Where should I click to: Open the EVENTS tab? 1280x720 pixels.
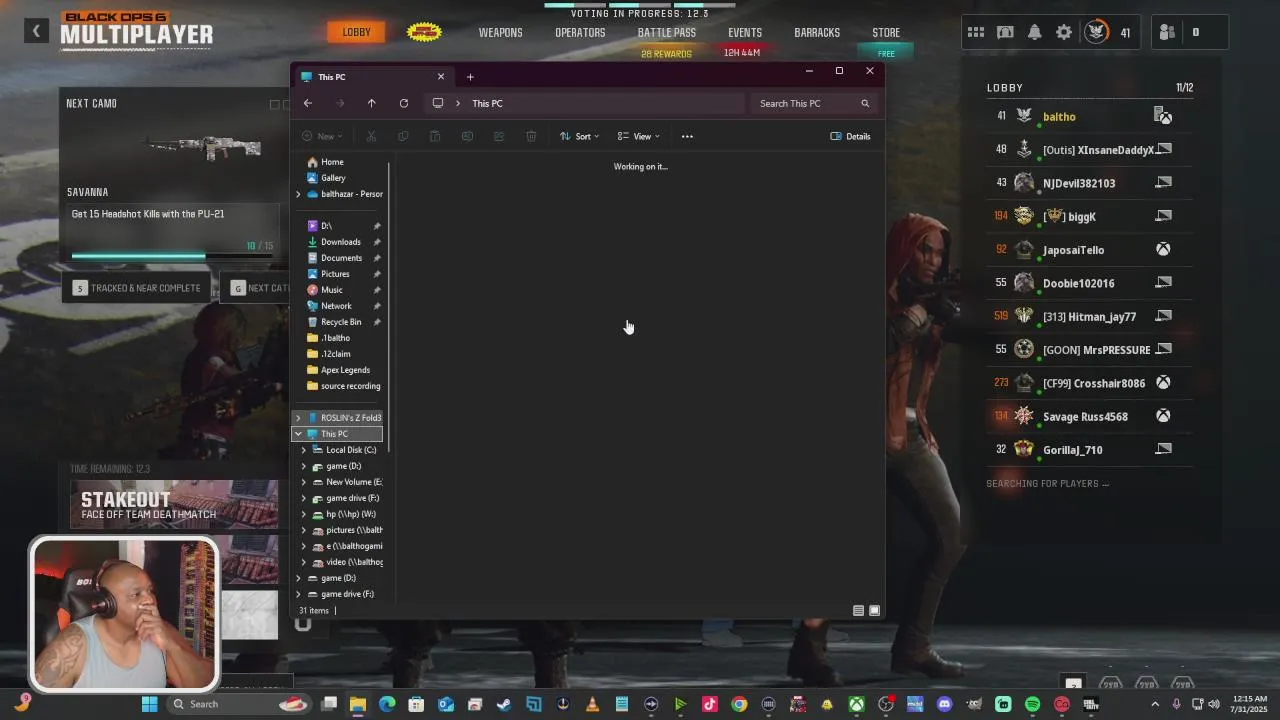point(745,32)
